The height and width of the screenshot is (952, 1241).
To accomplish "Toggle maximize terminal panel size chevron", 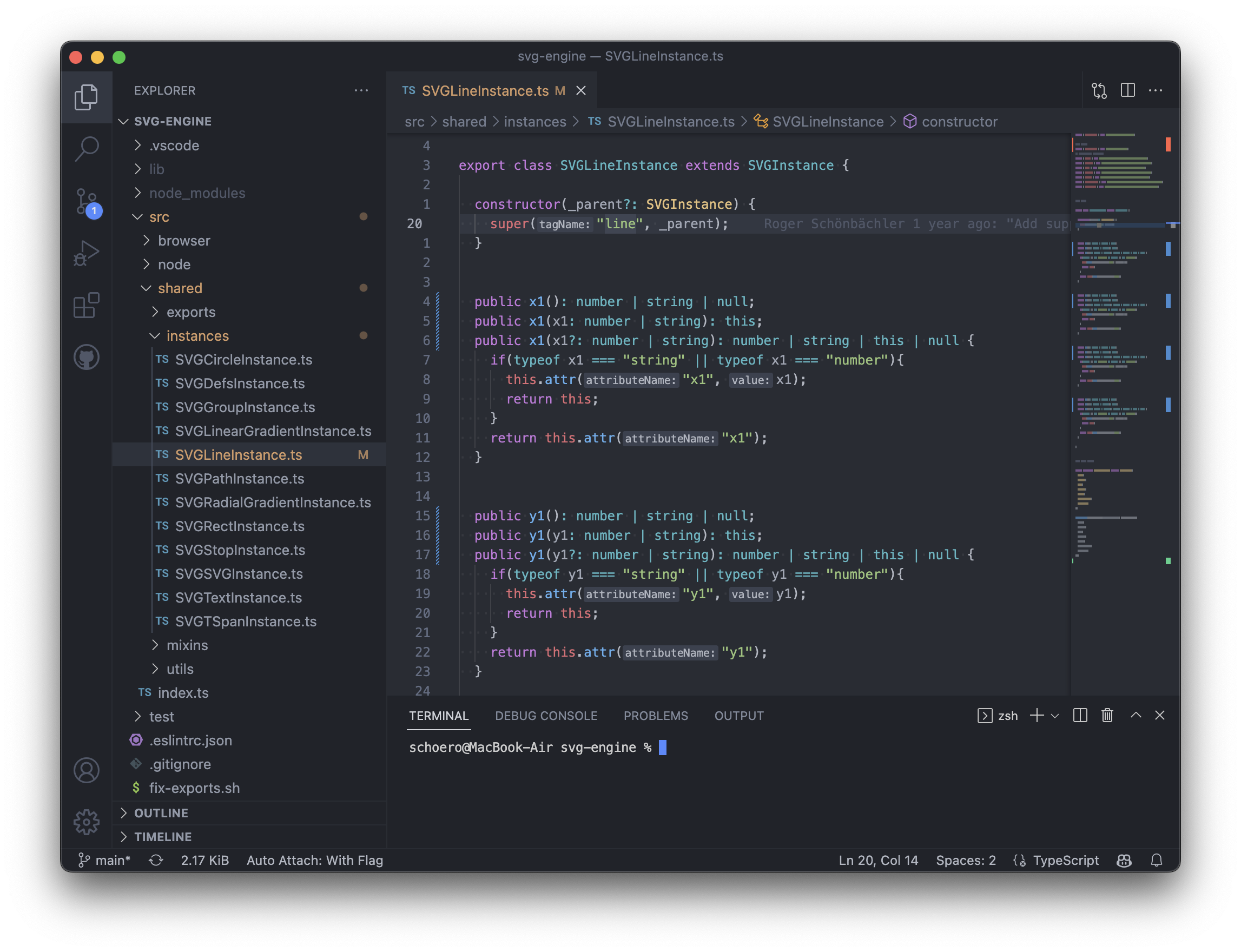I will 1136,716.
